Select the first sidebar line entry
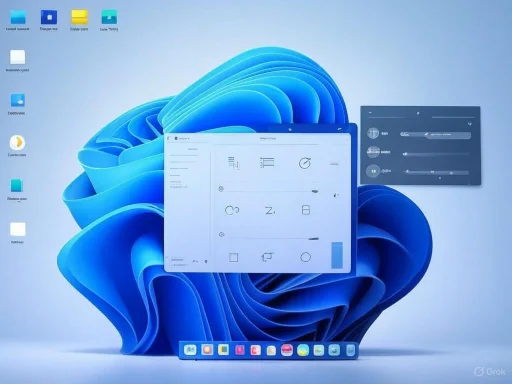This screenshot has width=512, height=384. click(184, 155)
